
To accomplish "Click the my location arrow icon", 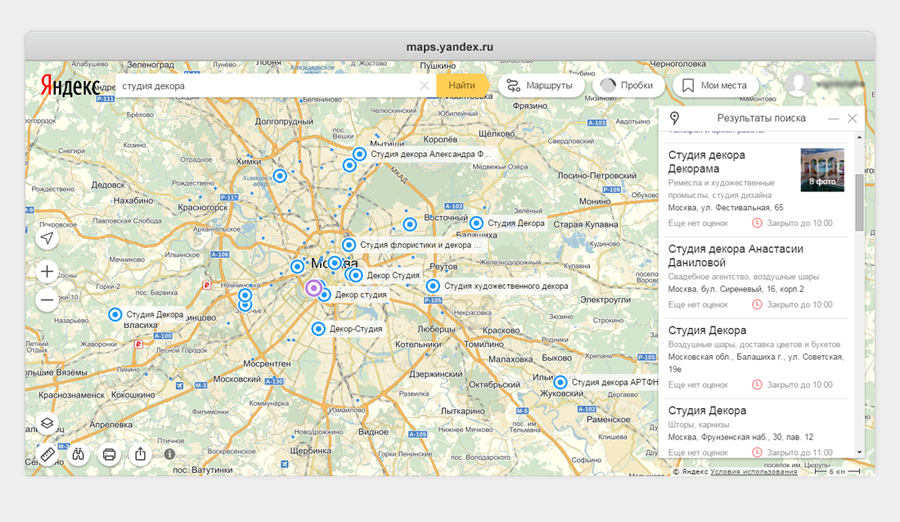I will point(47,238).
